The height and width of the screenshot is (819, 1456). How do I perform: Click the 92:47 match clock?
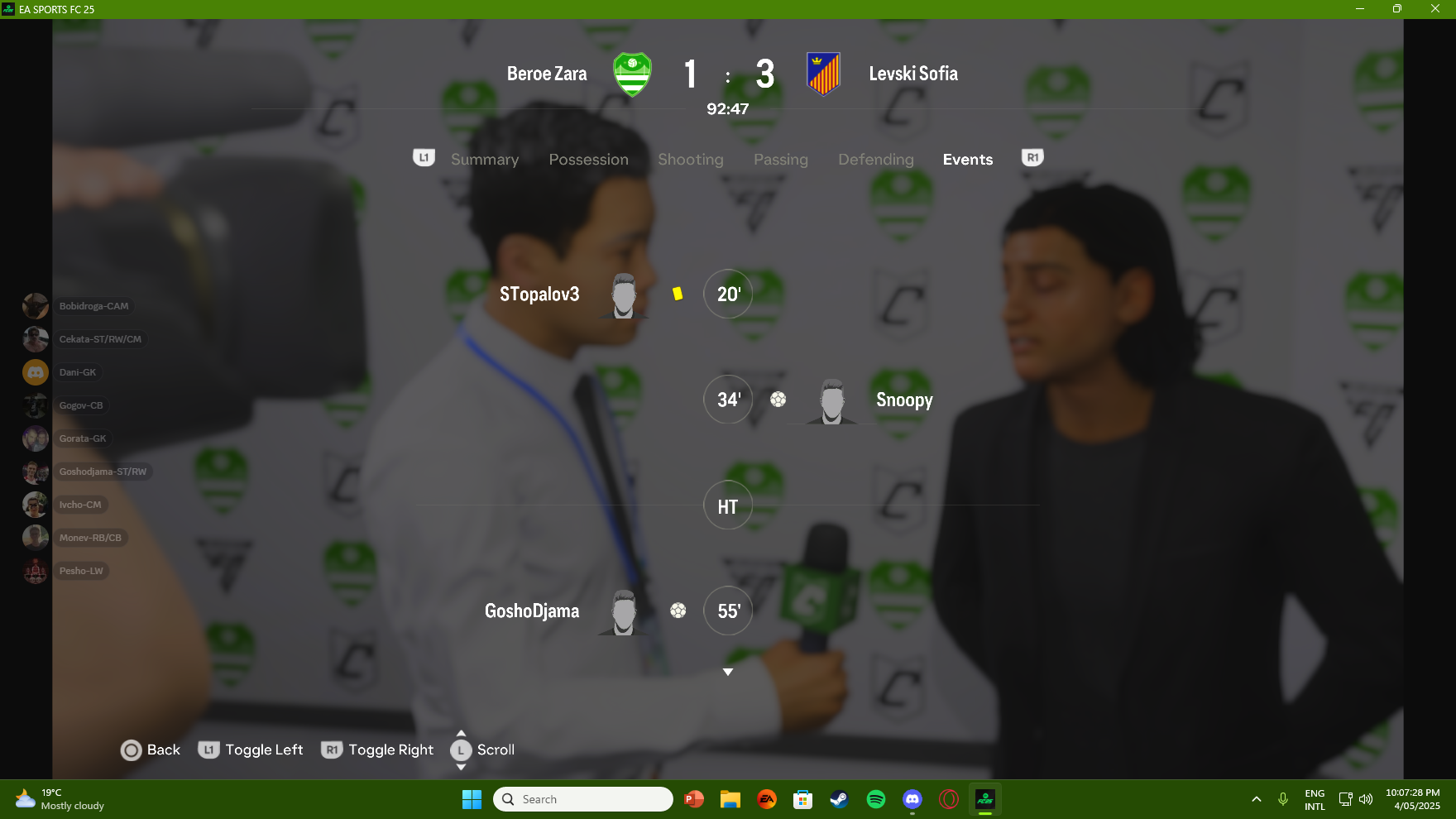pyautogui.click(x=728, y=109)
